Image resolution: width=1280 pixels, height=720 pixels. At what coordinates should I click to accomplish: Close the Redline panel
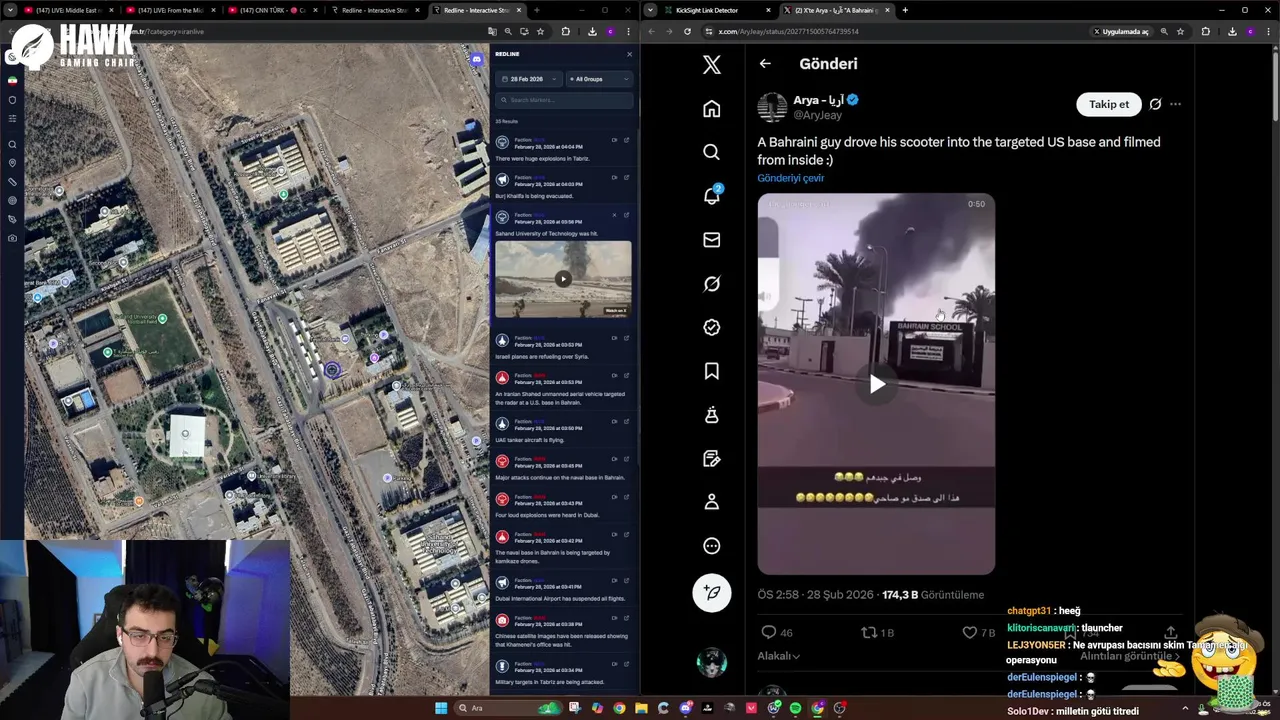point(629,54)
